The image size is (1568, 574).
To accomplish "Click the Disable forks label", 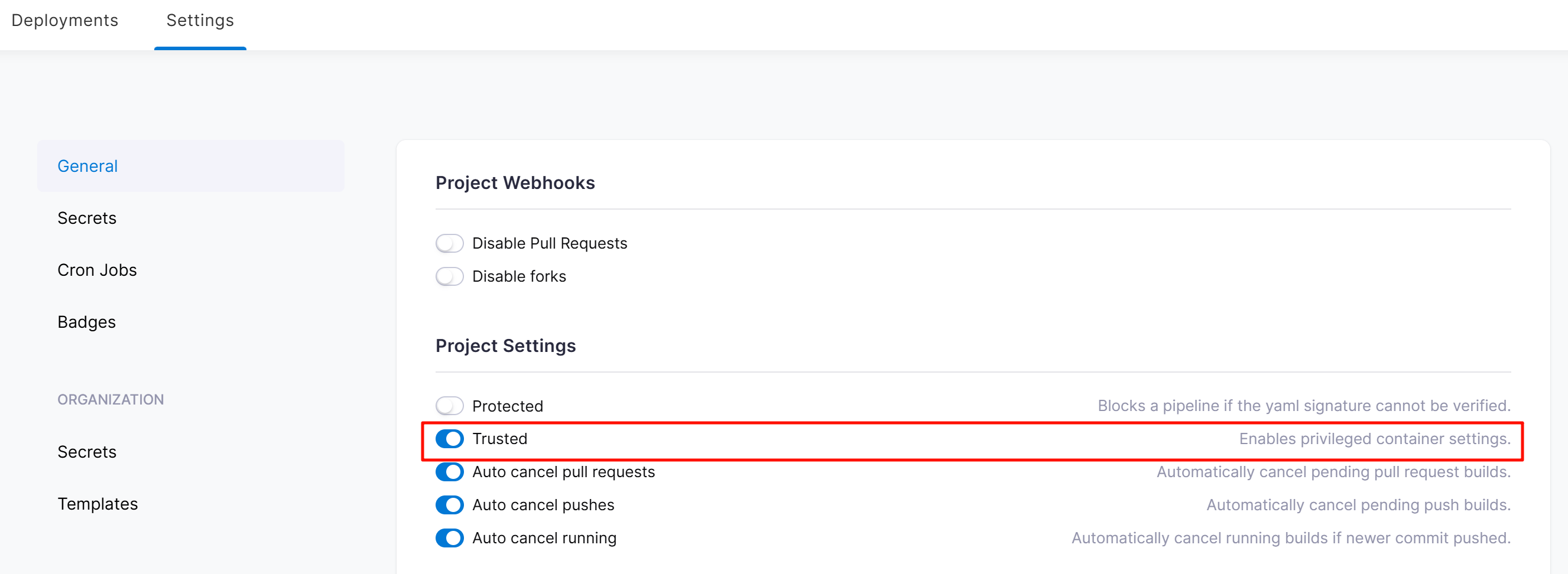I will tap(518, 276).
